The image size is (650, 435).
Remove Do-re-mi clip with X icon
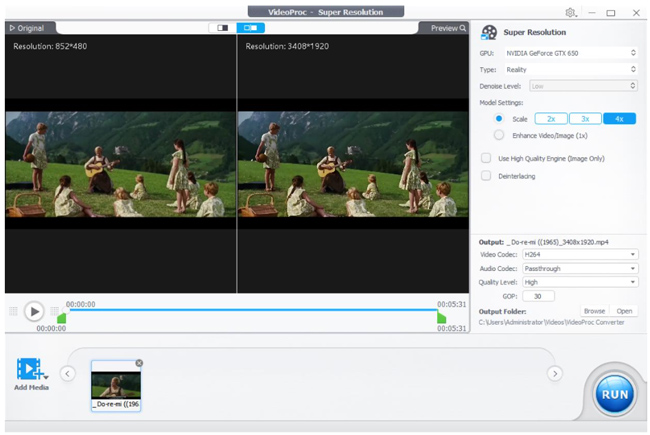(139, 363)
